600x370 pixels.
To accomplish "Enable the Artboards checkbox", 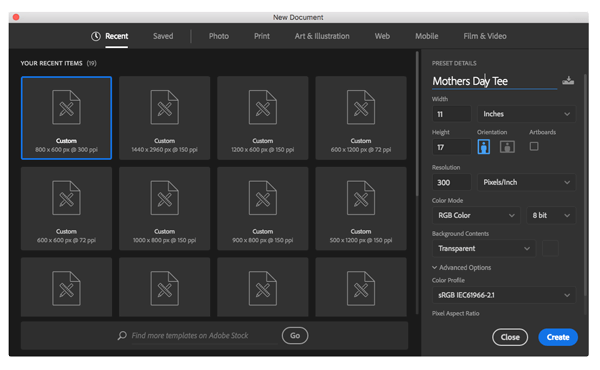I will pyautogui.click(x=534, y=146).
